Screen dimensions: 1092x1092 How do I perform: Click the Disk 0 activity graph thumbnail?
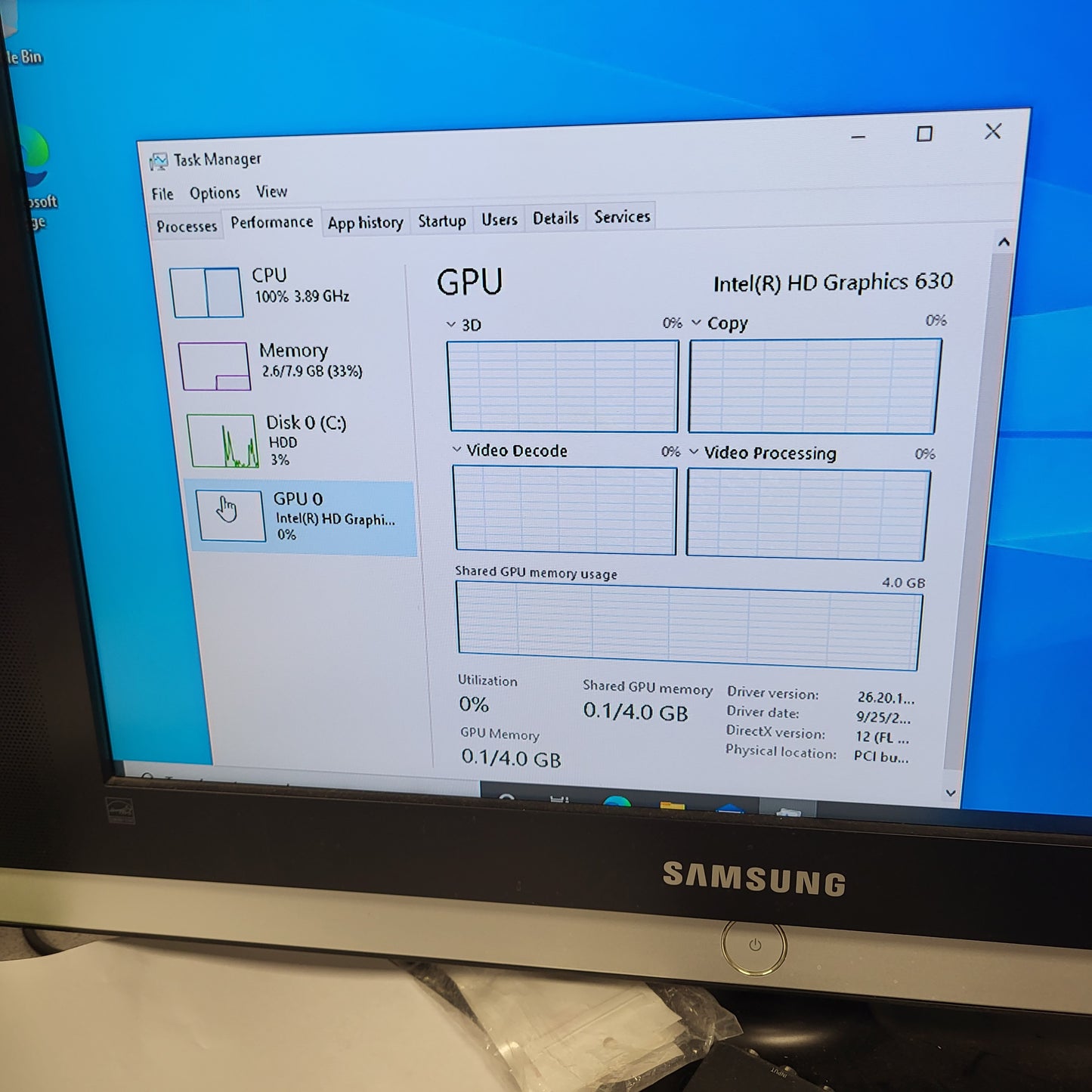click(222, 441)
